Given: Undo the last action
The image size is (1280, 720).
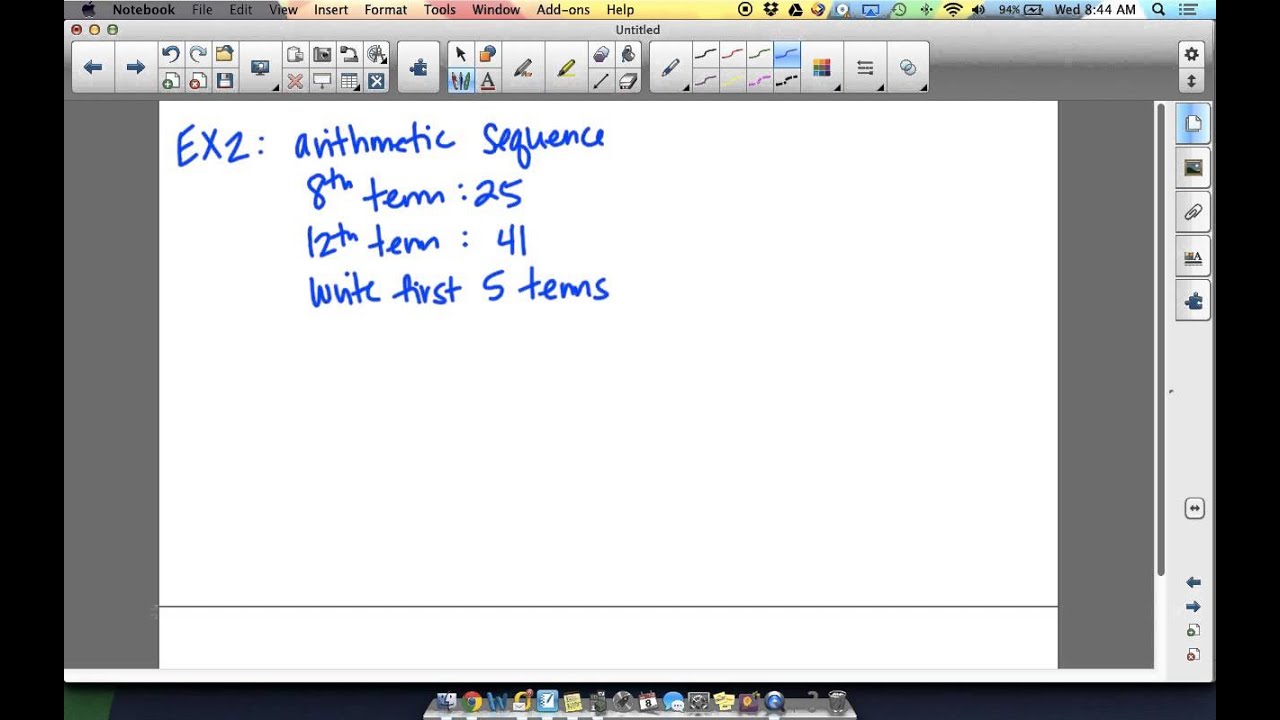Looking at the screenshot, I should pyautogui.click(x=171, y=54).
